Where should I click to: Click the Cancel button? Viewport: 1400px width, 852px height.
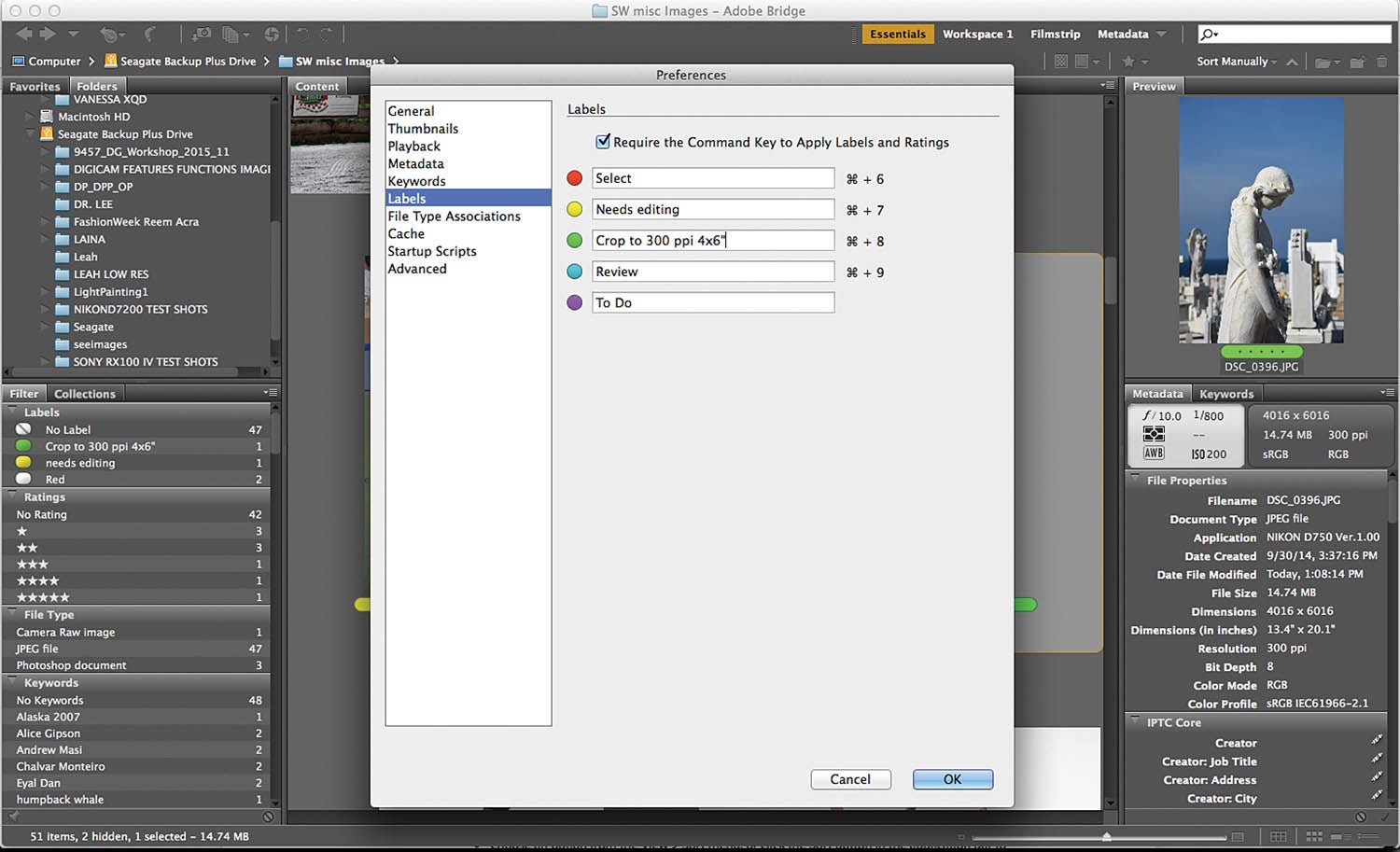[x=850, y=779]
